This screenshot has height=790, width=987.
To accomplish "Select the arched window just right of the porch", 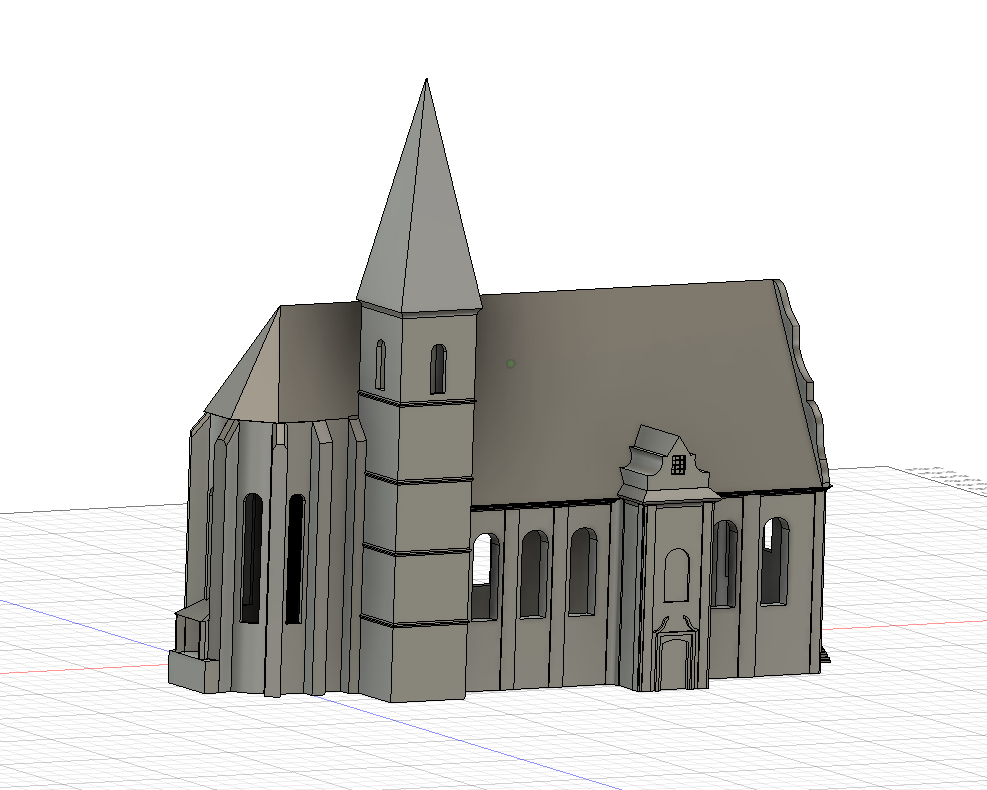I will (724, 565).
